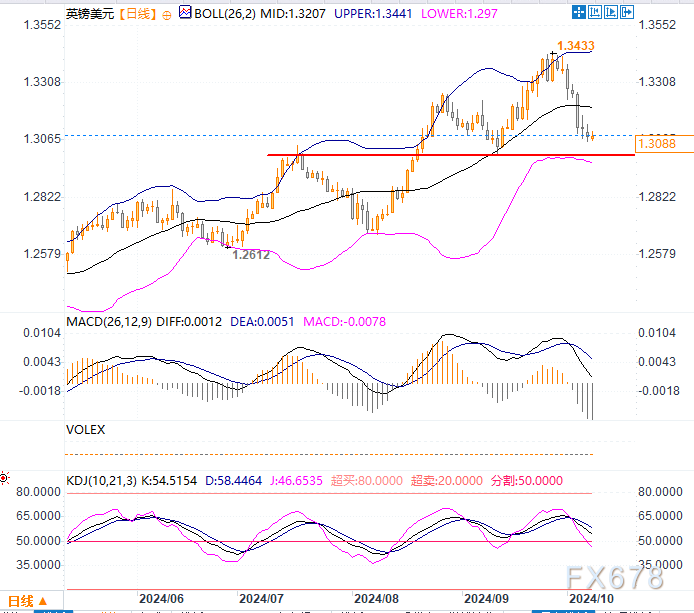Click the 1.2612 low price marker
The height and width of the screenshot is (613, 694).
pyautogui.click(x=251, y=255)
